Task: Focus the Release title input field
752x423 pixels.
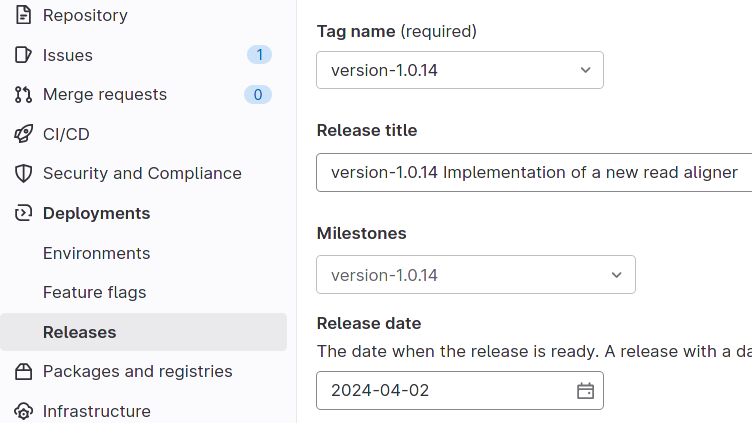Action: click(534, 172)
